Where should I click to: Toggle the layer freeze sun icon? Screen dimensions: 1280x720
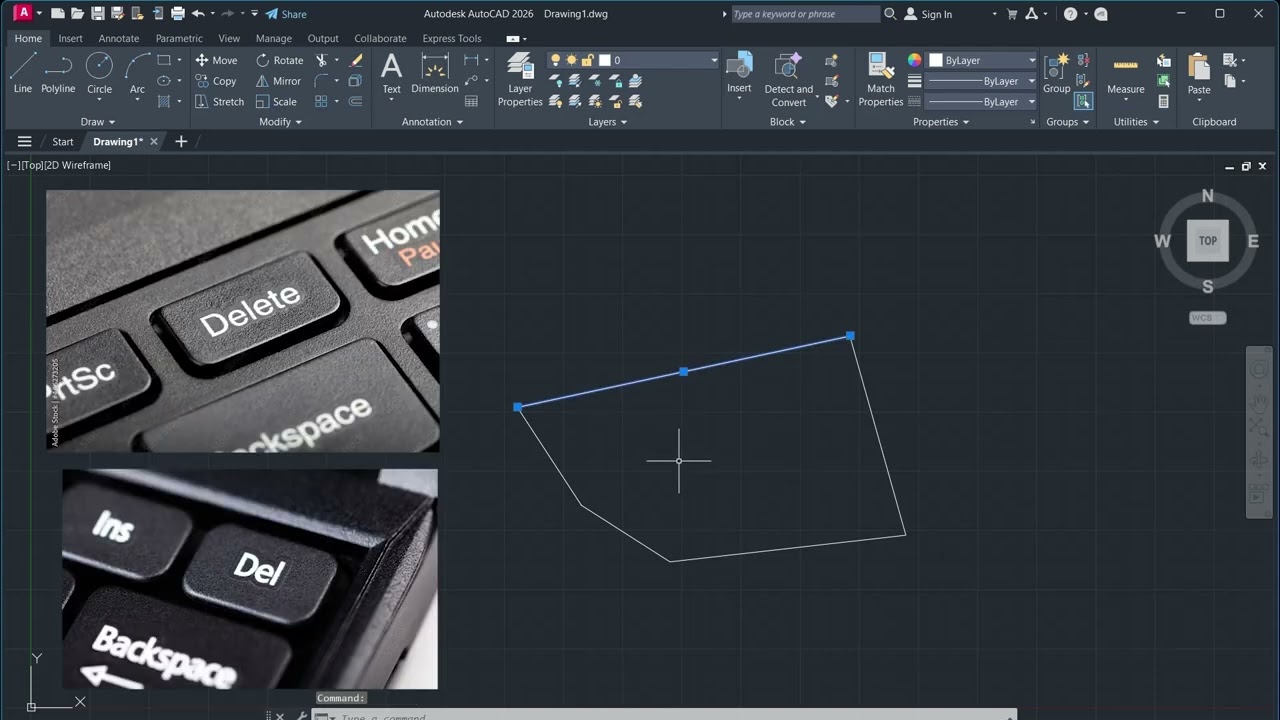572,60
